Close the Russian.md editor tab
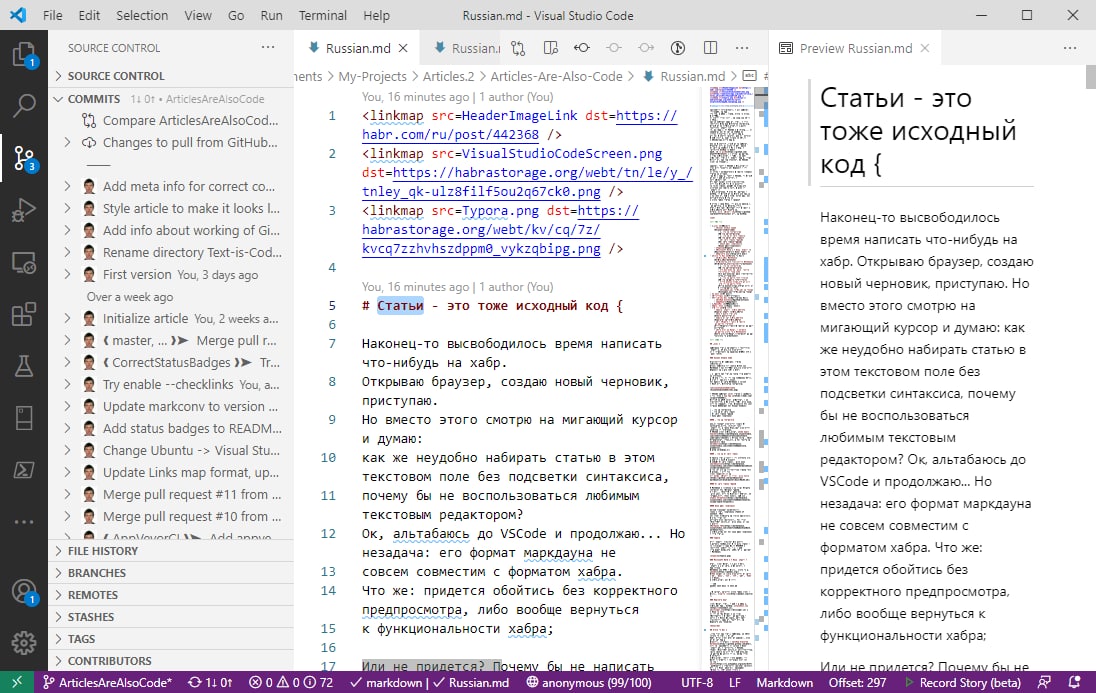 point(403,48)
